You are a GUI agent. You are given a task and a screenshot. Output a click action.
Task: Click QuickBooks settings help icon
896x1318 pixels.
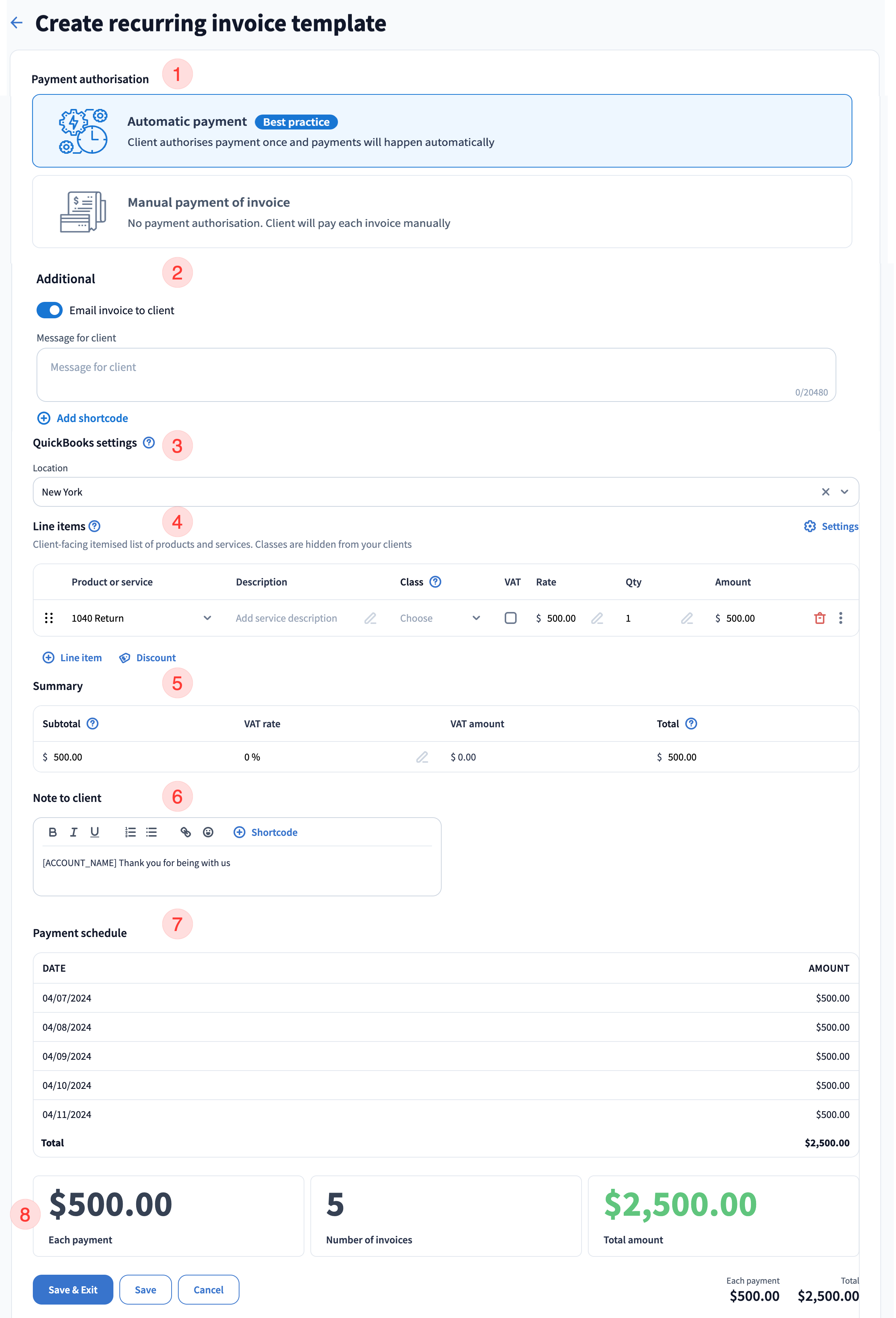pos(148,442)
